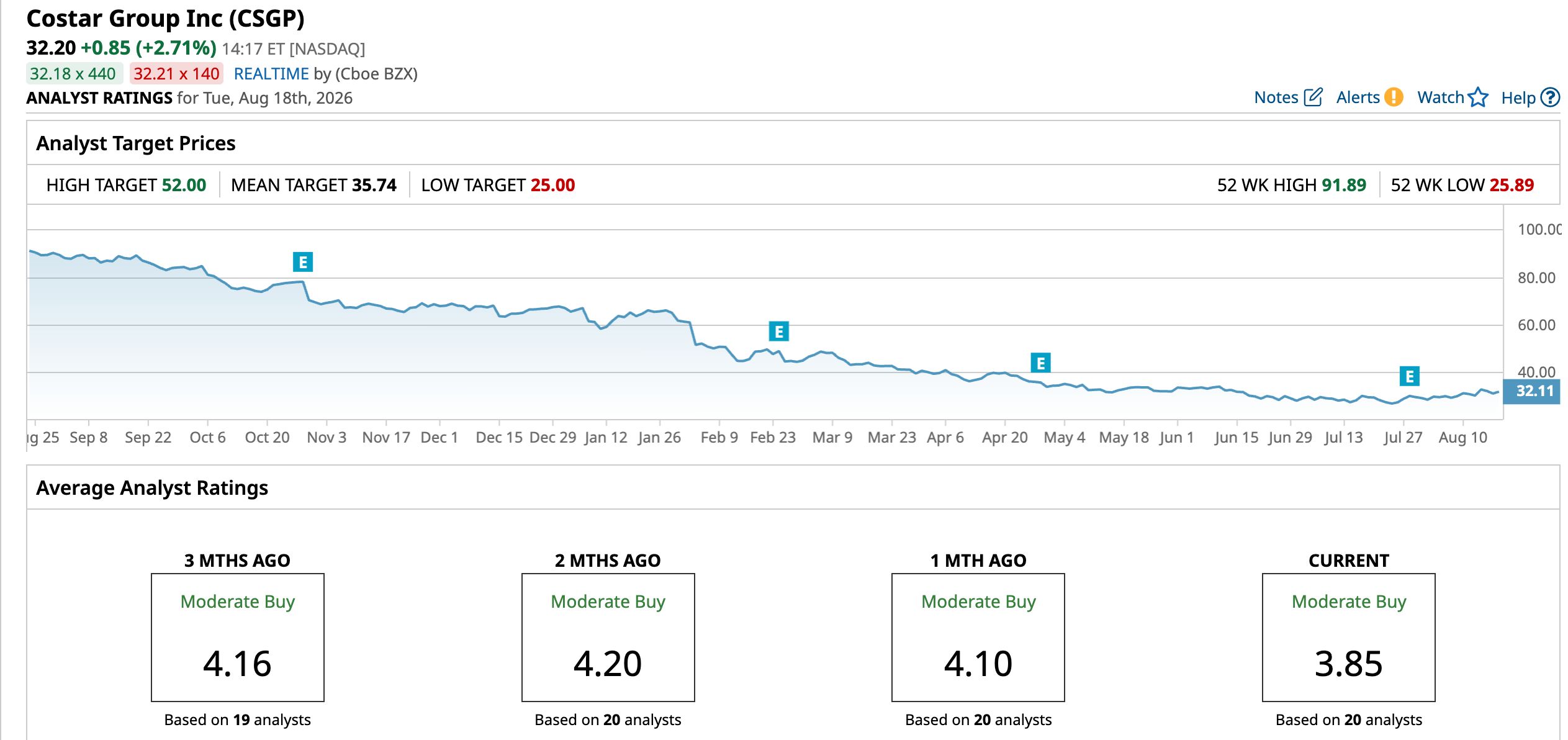
Task: Click the earnings E marker near Nov 3
Action: (x=303, y=262)
